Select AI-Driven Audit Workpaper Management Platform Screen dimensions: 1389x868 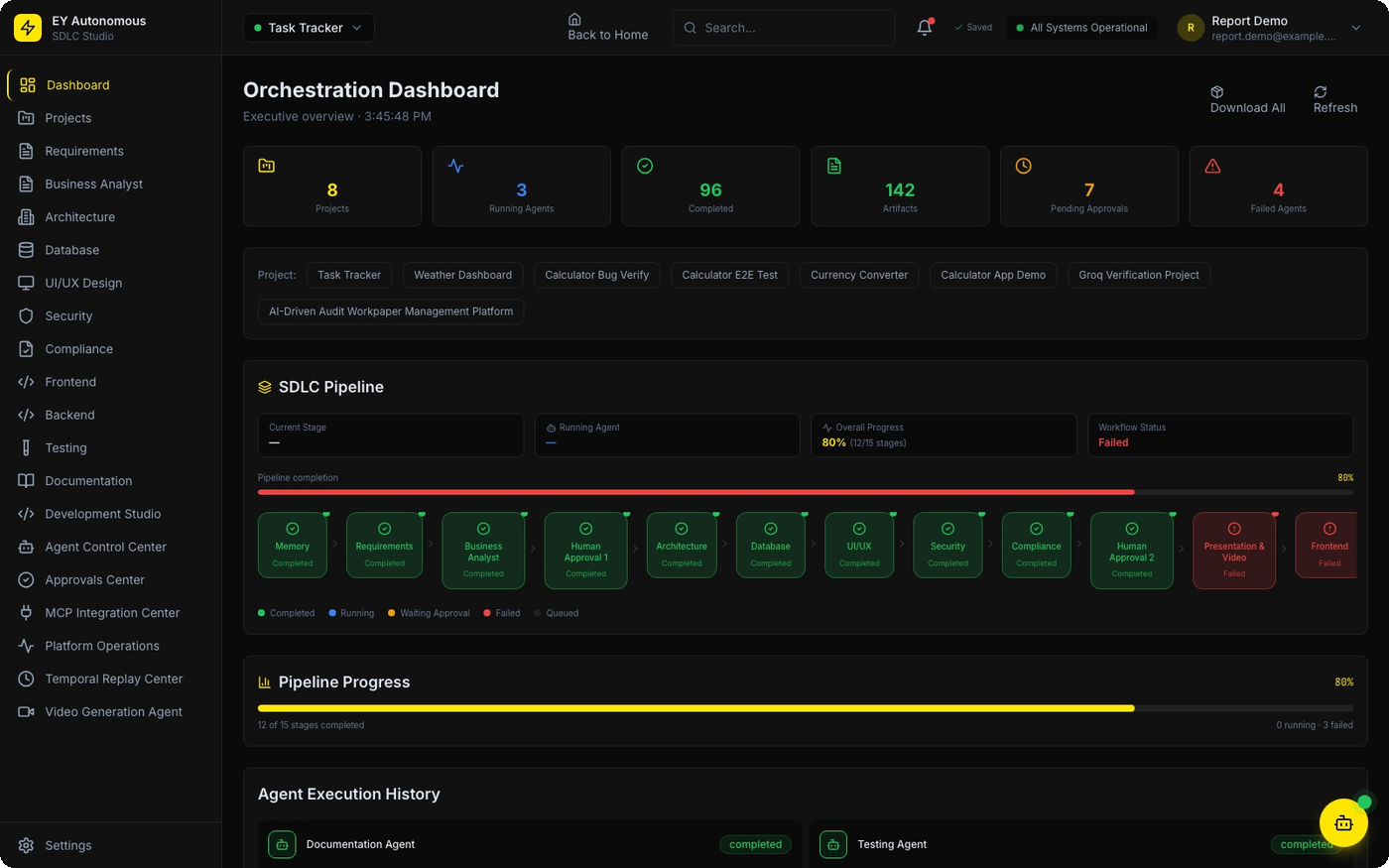pos(391,311)
